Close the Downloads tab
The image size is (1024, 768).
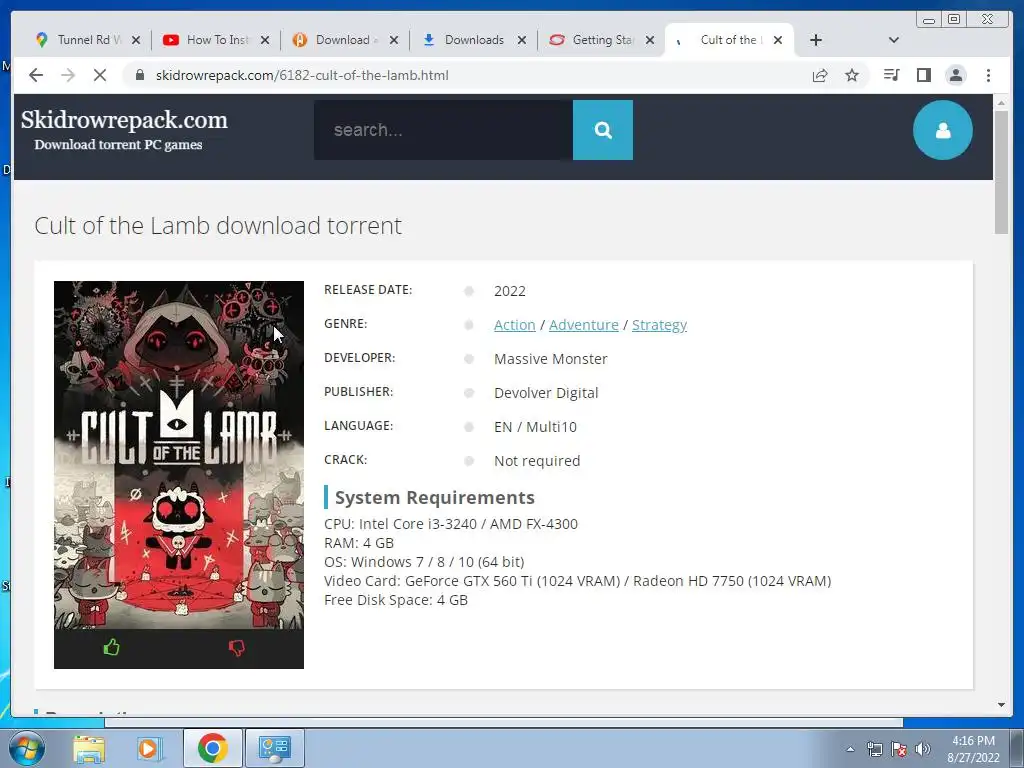coord(522,40)
